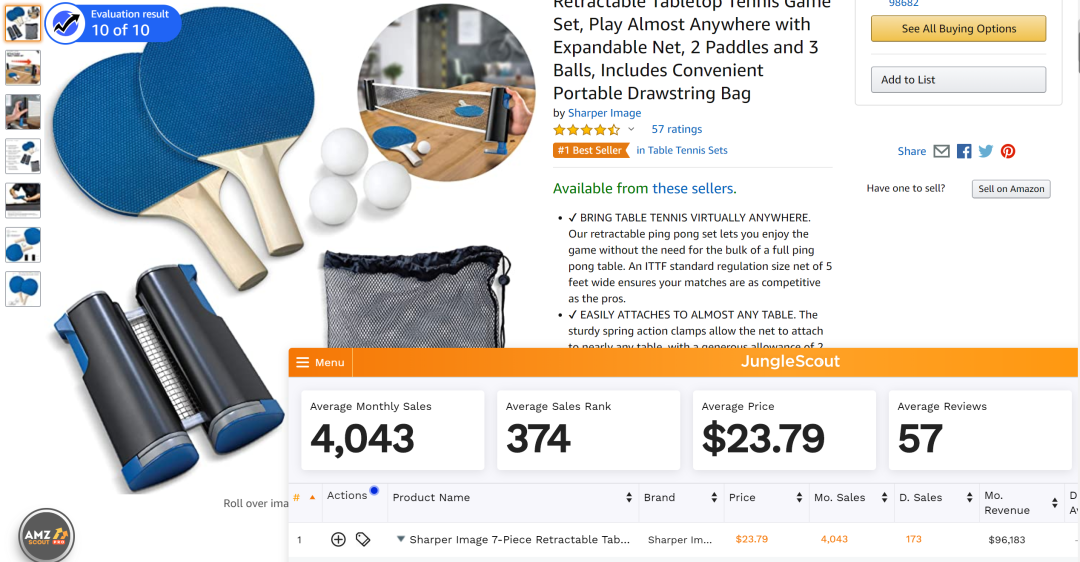Sort table by Mo. Sales column
The height and width of the screenshot is (562, 1080).
click(x=884, y=498)
